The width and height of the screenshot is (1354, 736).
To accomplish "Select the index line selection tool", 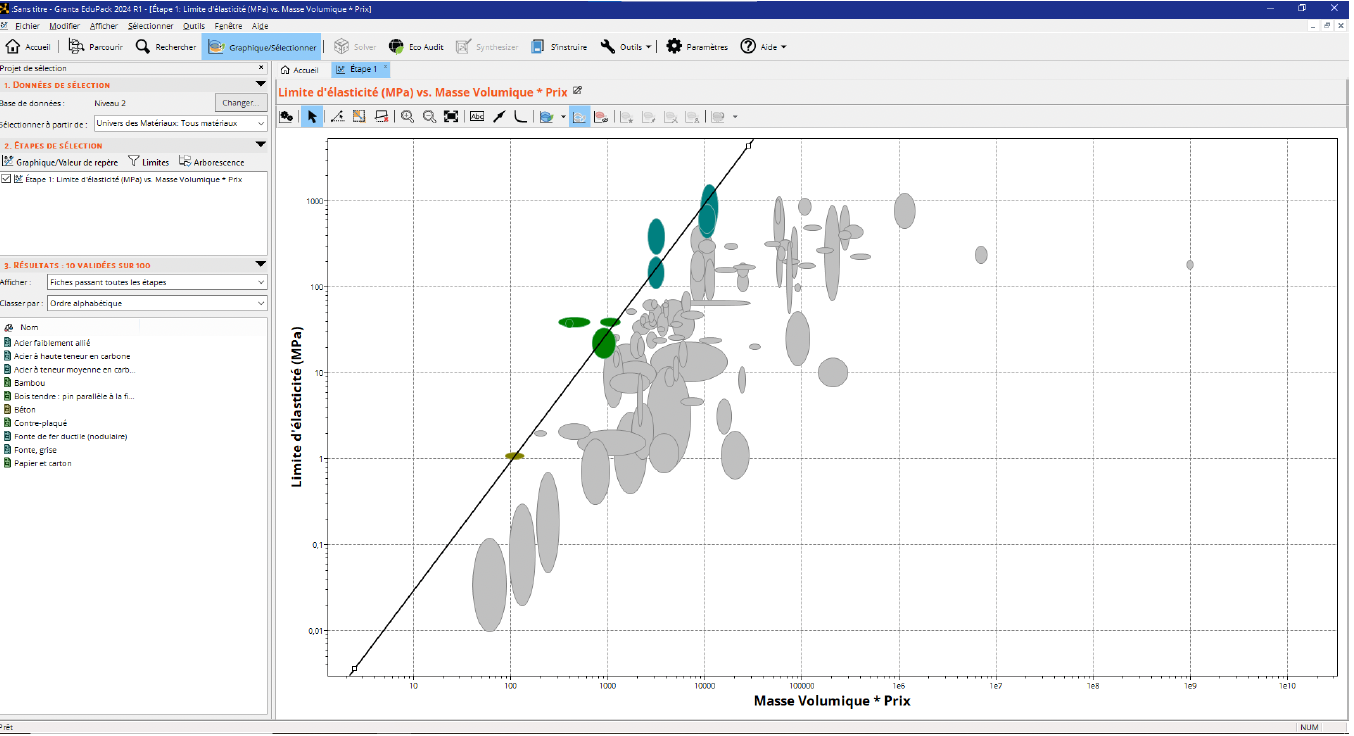I will coord(338,116).
